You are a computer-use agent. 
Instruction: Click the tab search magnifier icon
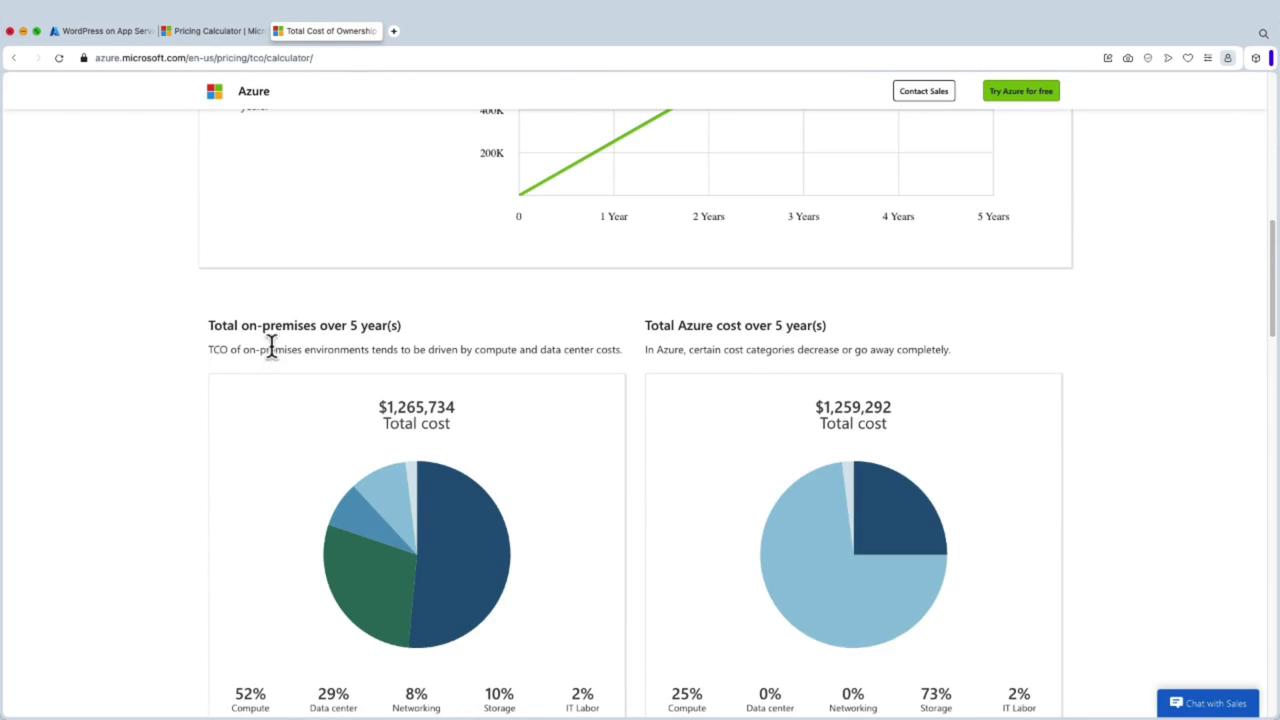point(1263,33)
